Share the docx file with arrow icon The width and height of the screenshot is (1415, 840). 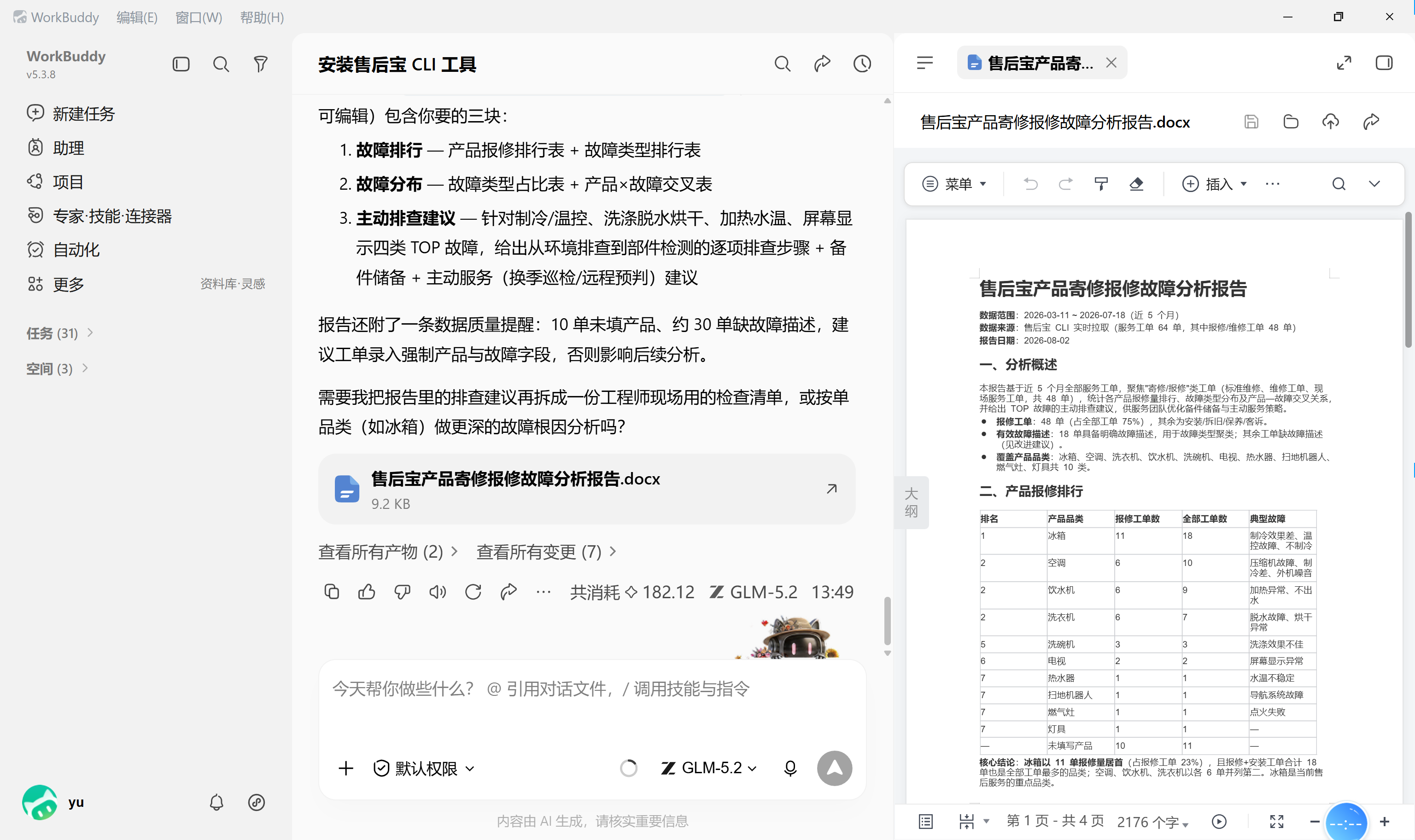pyautogui.click(x=1370, y=122)
